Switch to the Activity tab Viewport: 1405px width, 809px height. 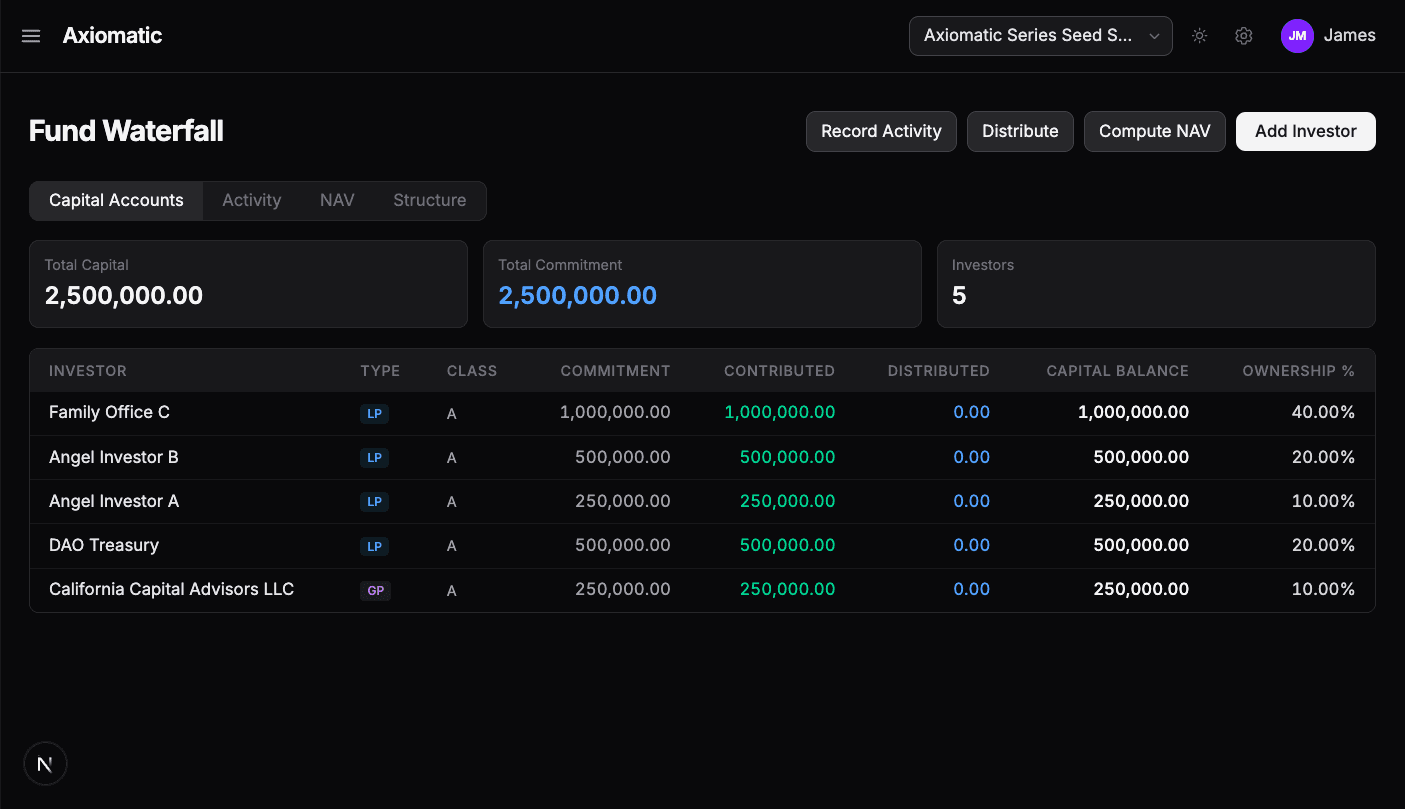(251, 200)
